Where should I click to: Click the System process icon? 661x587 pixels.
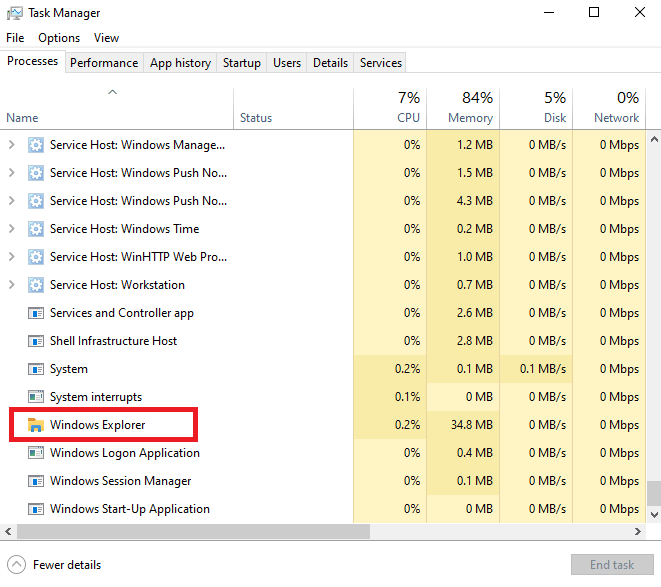pos(36,369)
